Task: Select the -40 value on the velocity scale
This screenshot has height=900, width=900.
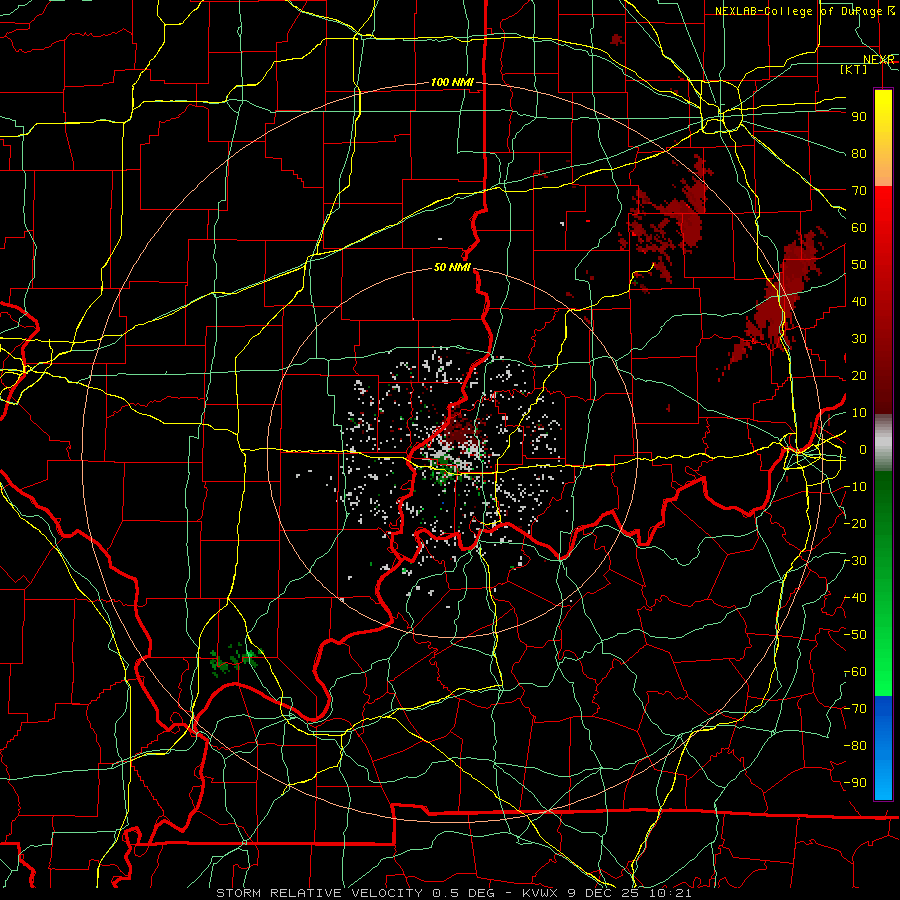Action: [x=855, y=598]
